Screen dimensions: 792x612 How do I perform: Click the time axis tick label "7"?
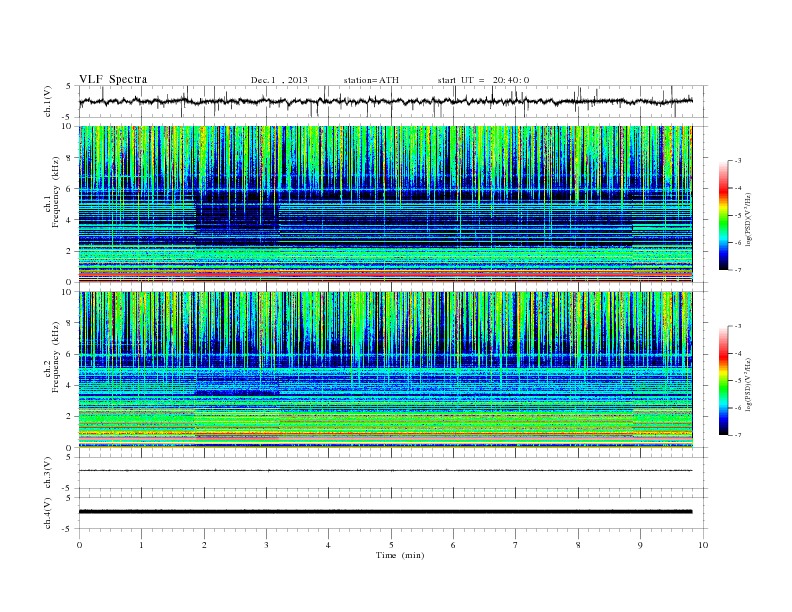point(516,545)
